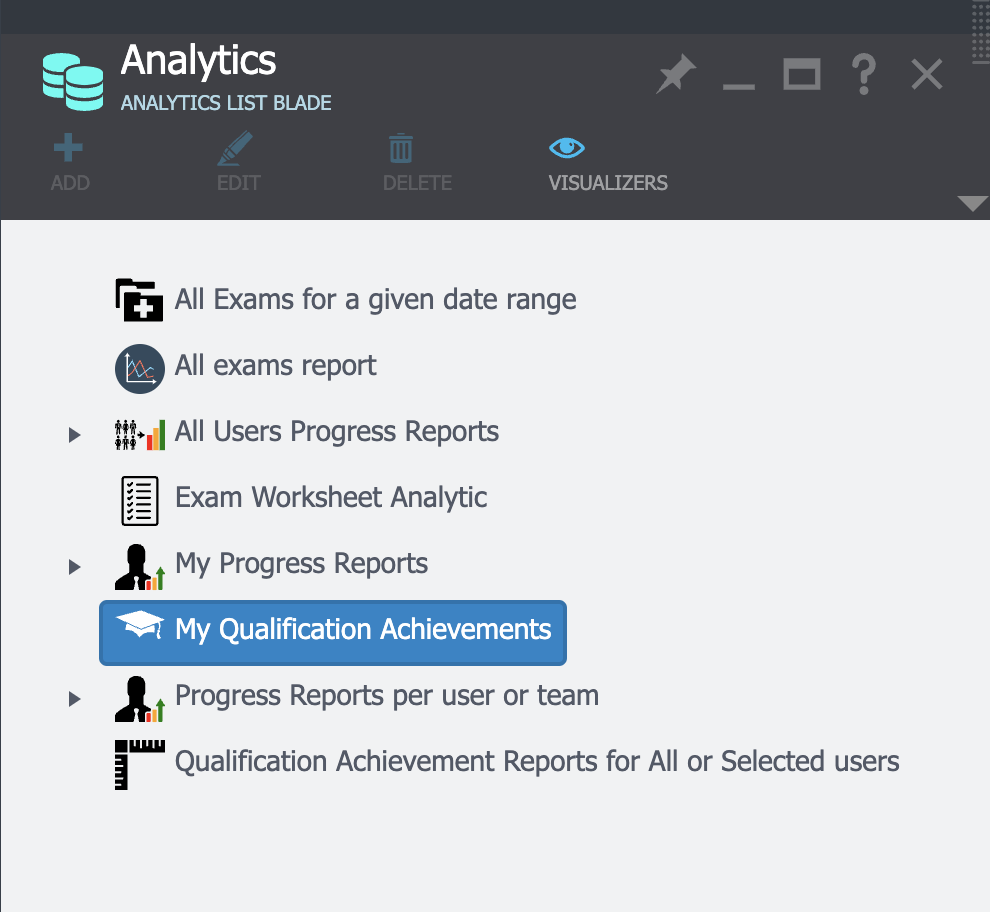The height and width of the screenshot is (912, 990).
Task: Expand Progress Reports per user or team
Action: pos(74,699)
